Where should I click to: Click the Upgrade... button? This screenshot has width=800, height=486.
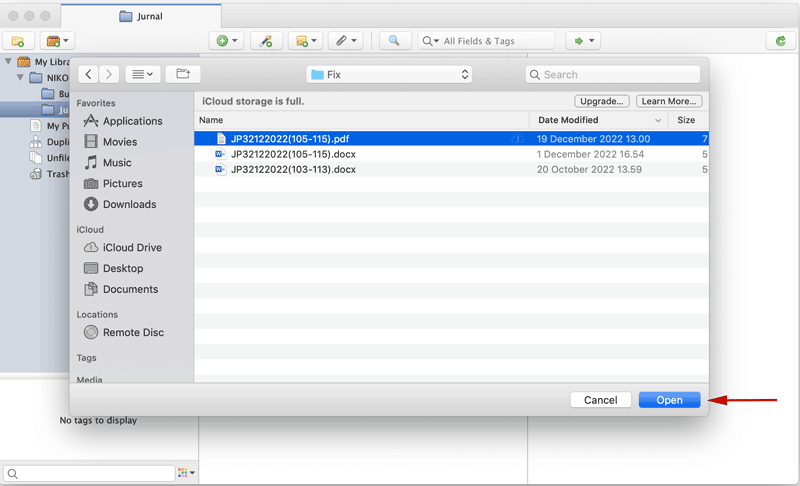point(602,101)
